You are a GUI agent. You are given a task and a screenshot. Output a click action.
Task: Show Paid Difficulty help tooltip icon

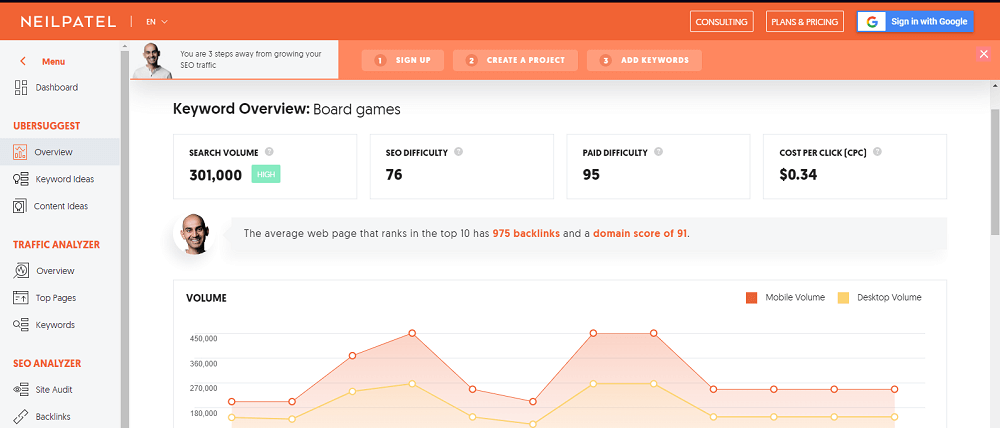(658, 152)
